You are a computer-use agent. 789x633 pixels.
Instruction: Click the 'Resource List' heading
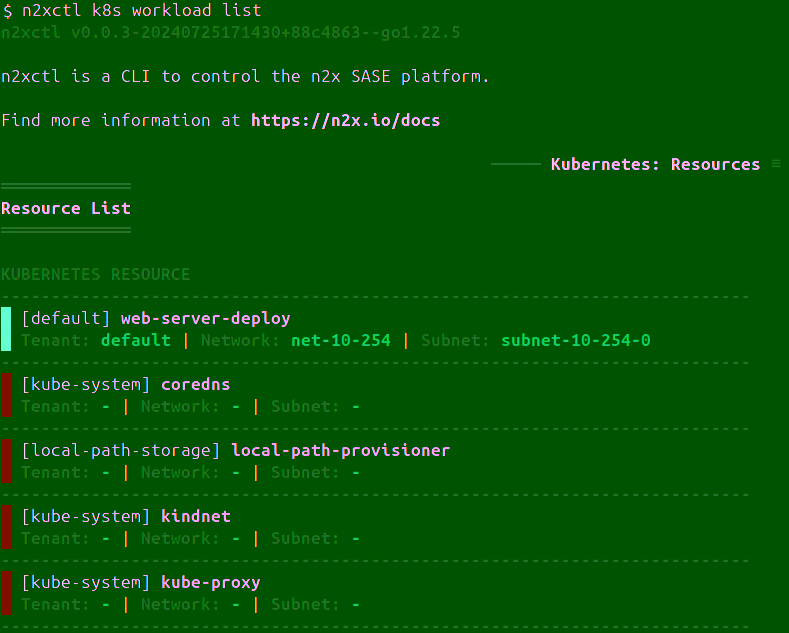point(66,208)
